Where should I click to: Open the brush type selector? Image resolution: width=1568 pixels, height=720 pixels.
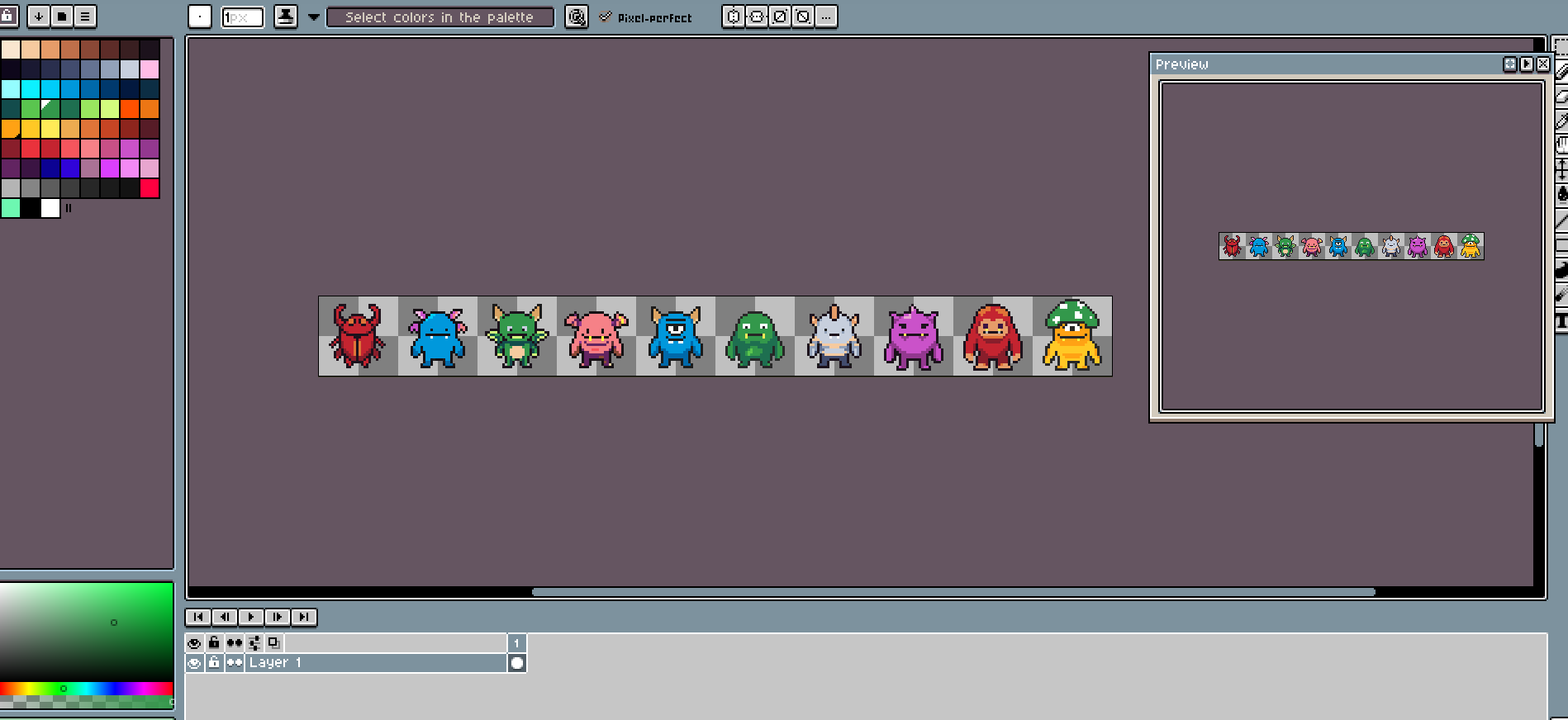[200, 17]
